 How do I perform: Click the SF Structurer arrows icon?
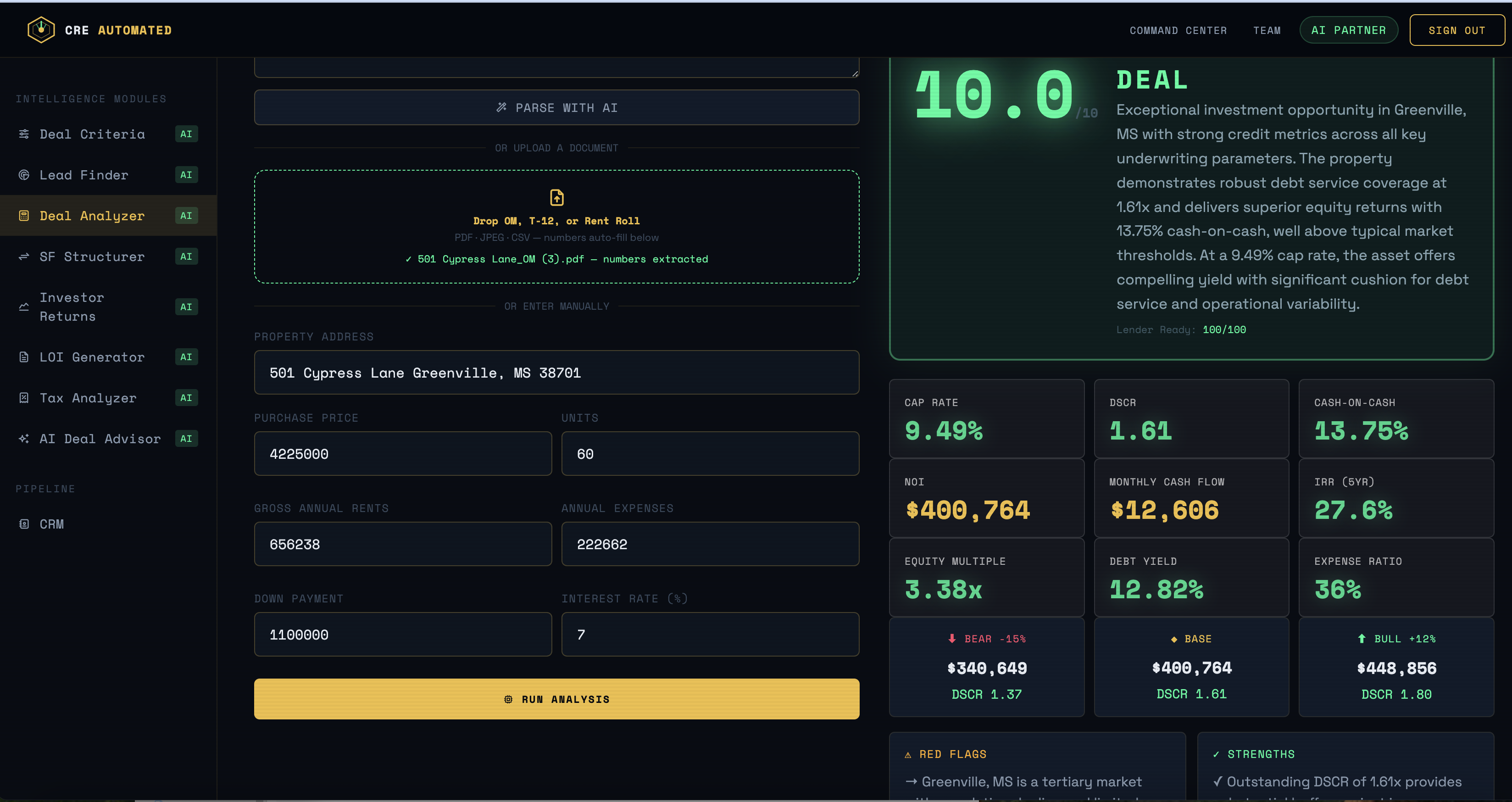(x=24, y=256)
